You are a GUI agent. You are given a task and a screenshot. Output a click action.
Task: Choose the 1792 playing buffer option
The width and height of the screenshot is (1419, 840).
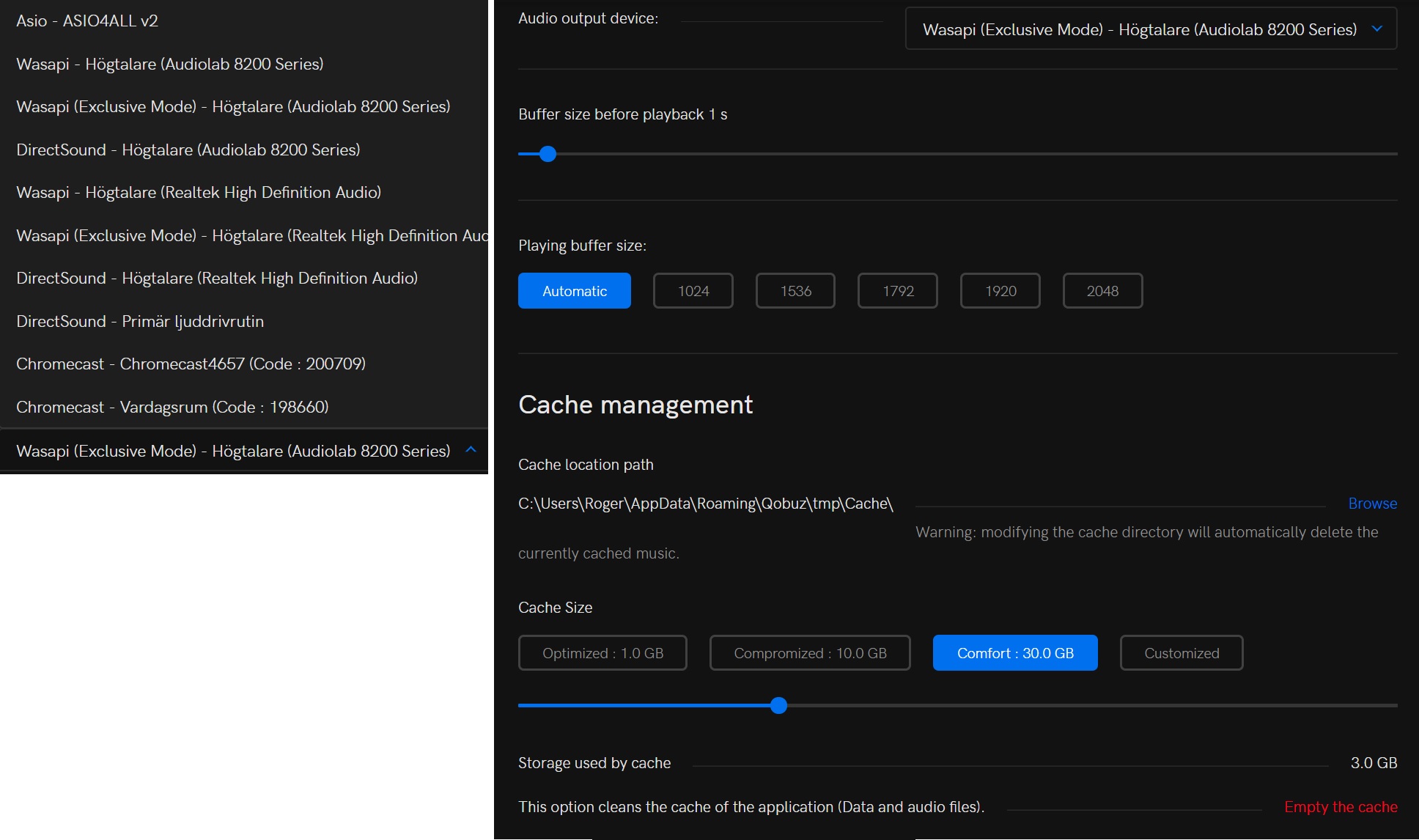point(897,291)
